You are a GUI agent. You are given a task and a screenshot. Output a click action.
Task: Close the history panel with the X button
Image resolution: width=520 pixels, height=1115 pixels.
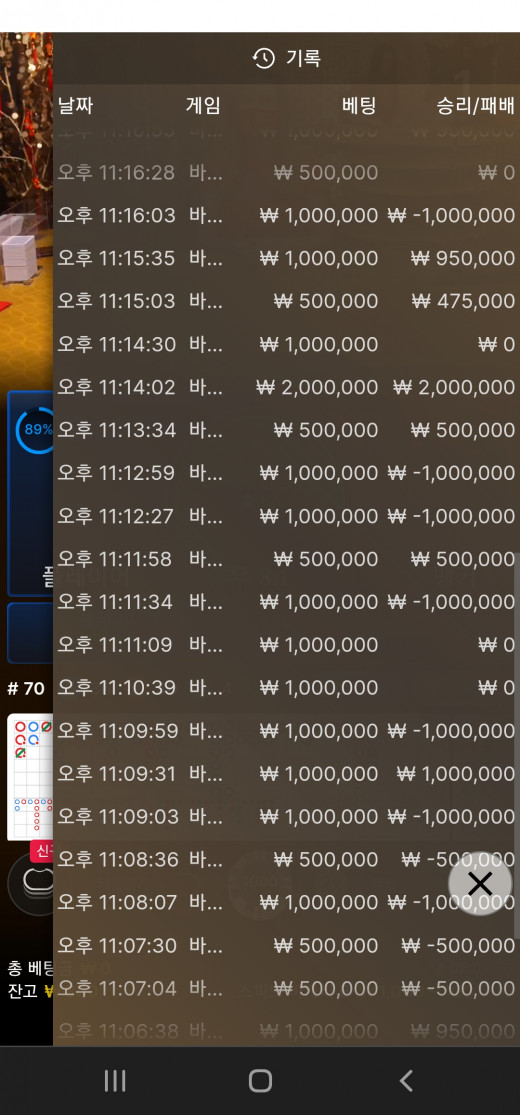480,884
